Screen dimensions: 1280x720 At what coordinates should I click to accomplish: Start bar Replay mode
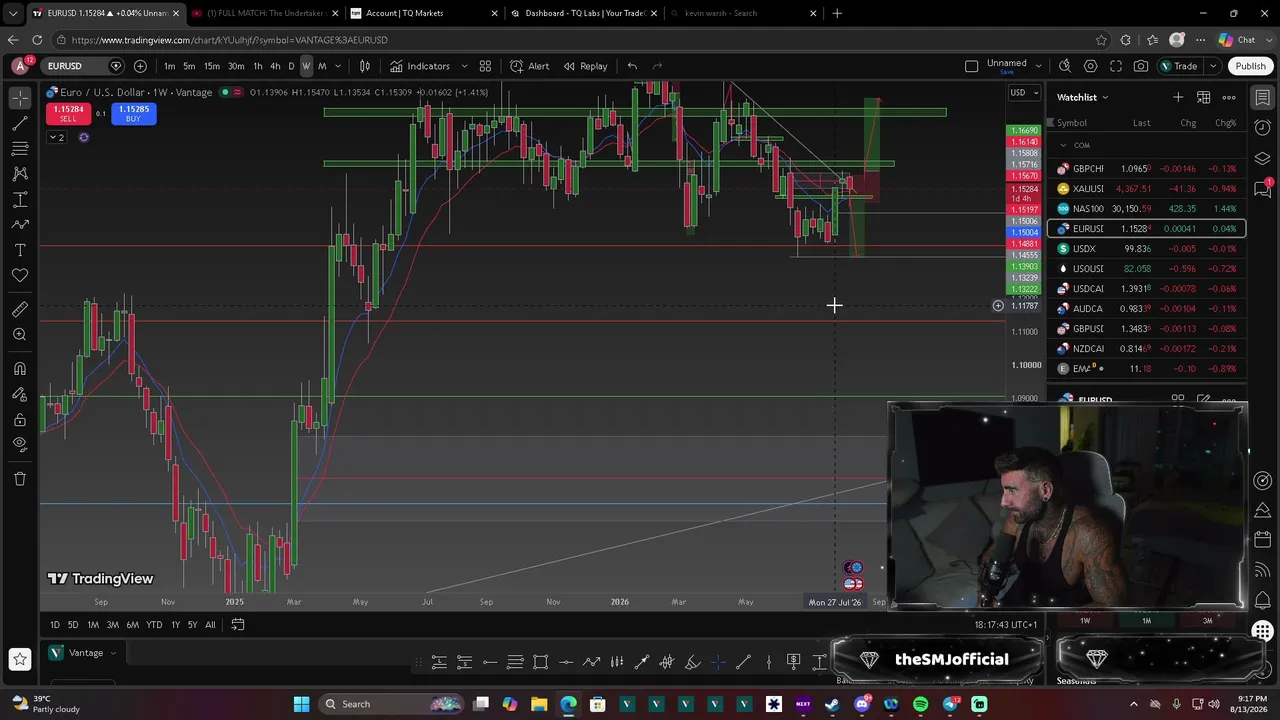click(x=585, y=66)
